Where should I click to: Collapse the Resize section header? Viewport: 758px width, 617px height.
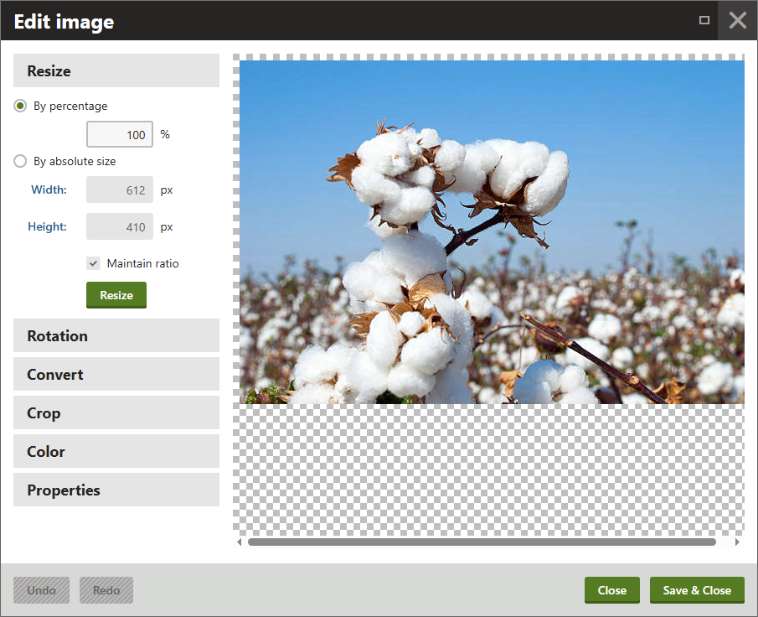point(116,71)
